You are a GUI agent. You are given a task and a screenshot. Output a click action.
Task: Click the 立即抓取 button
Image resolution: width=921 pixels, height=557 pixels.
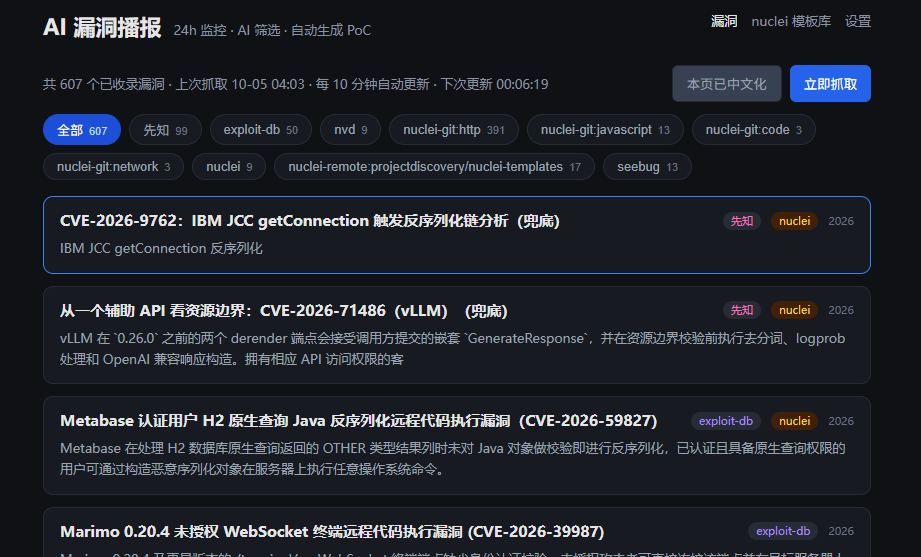[830, 83]
